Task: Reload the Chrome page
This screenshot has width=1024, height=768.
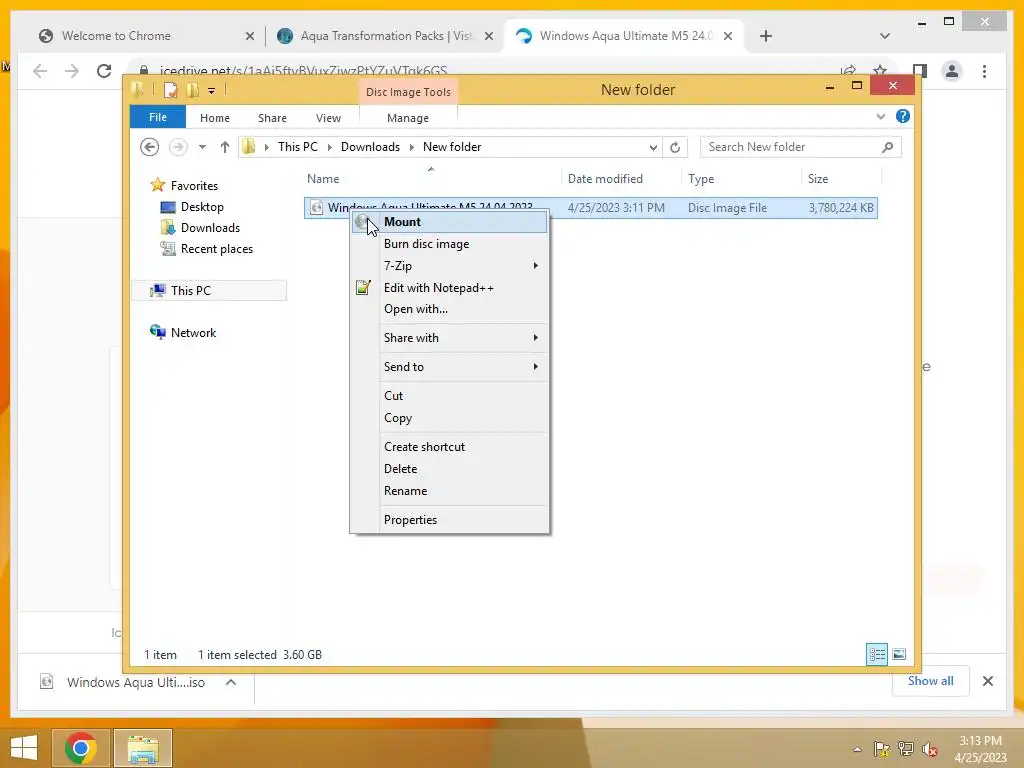Action: tap(104, 71)
